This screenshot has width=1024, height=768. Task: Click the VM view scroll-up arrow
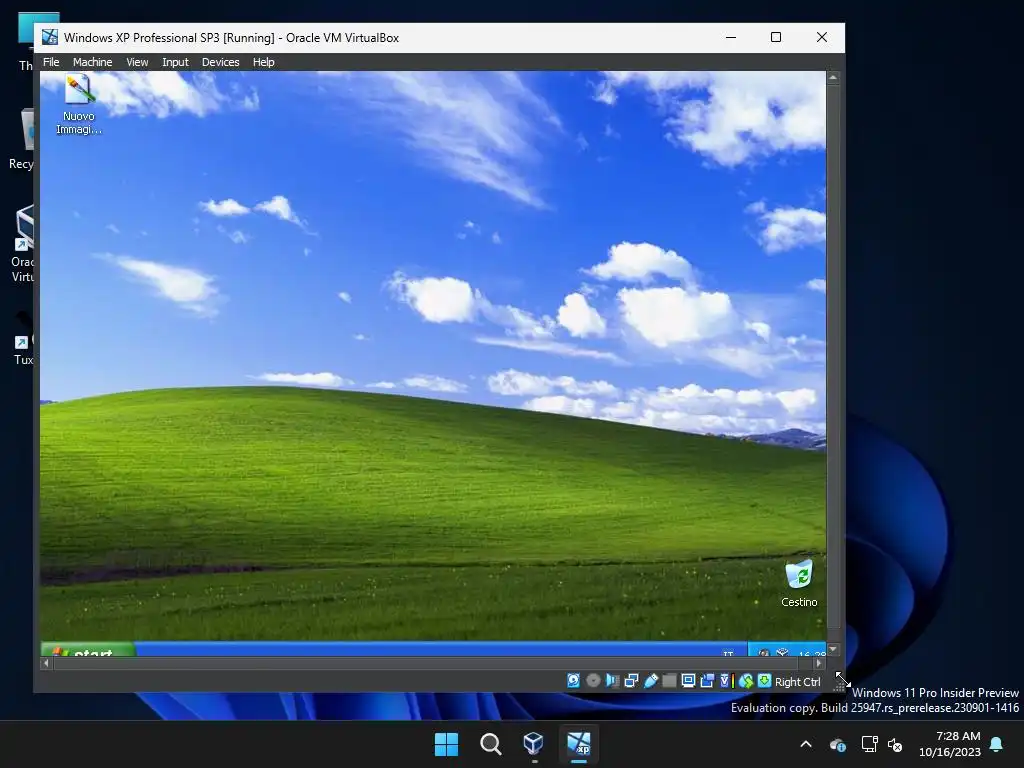tap(833, 78)
